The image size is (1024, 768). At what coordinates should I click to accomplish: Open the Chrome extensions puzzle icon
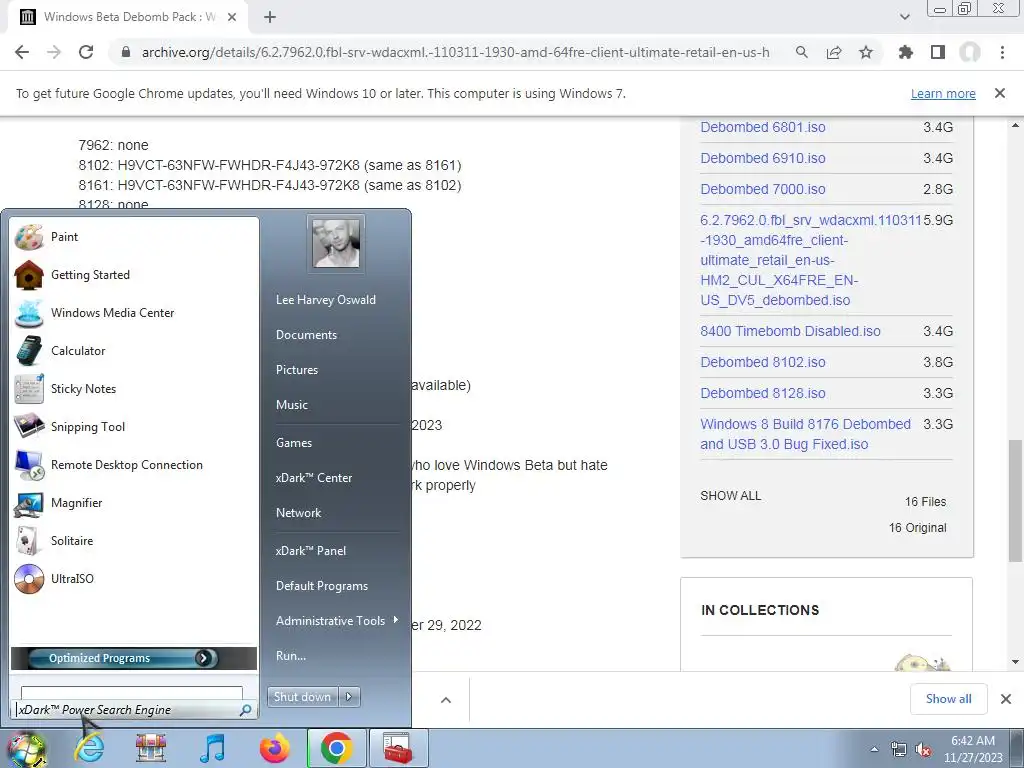(x=905, y=52)
